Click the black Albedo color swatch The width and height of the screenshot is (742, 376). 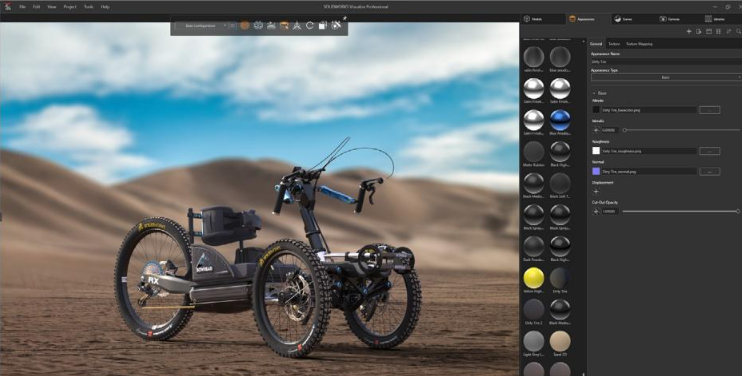click(x=596, y=110)
